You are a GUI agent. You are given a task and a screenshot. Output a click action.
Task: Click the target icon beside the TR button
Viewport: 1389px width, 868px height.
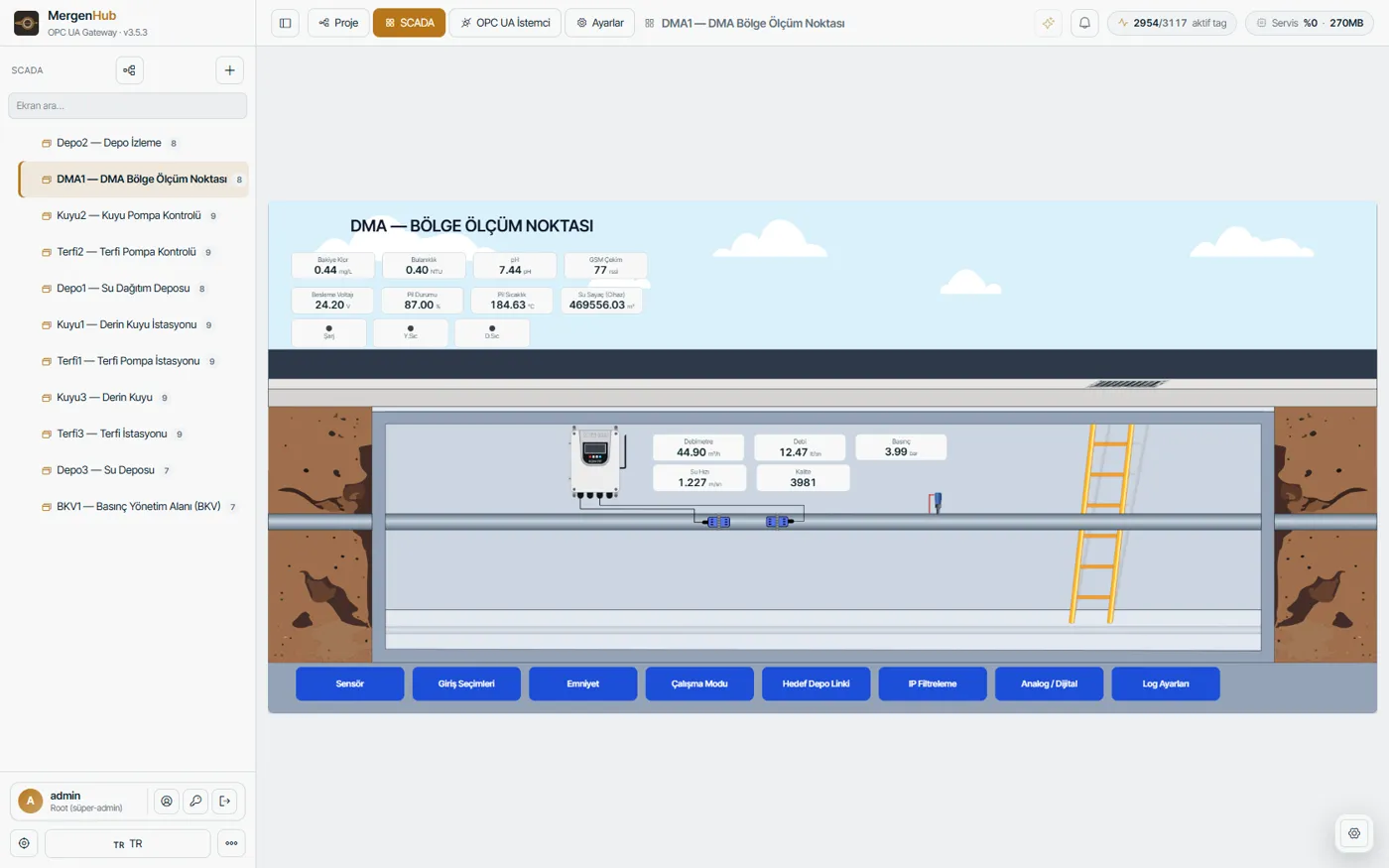pyautogui.click(x=24, y=843)
